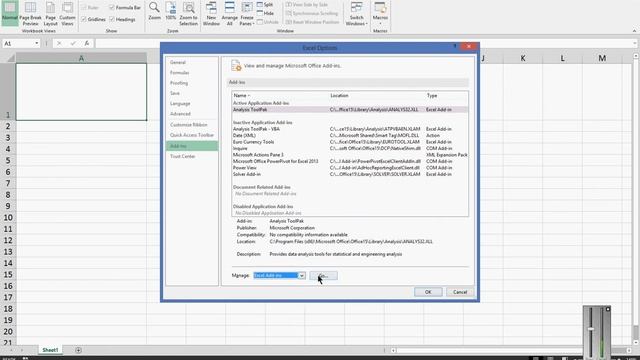Open the Zoom dialog magnifier
The width and height of the screenshot is (640, 360).
[154, 11]
